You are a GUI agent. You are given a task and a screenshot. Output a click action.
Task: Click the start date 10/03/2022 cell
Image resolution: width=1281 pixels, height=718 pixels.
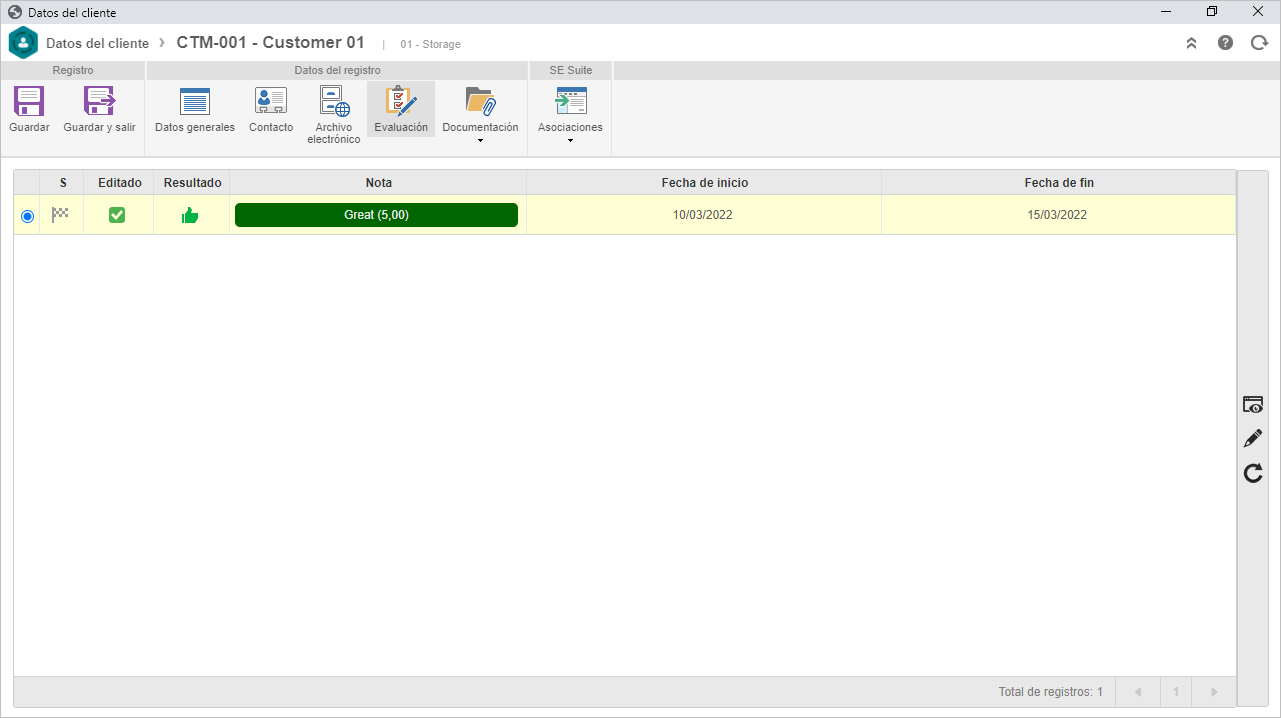click(703, 215)
